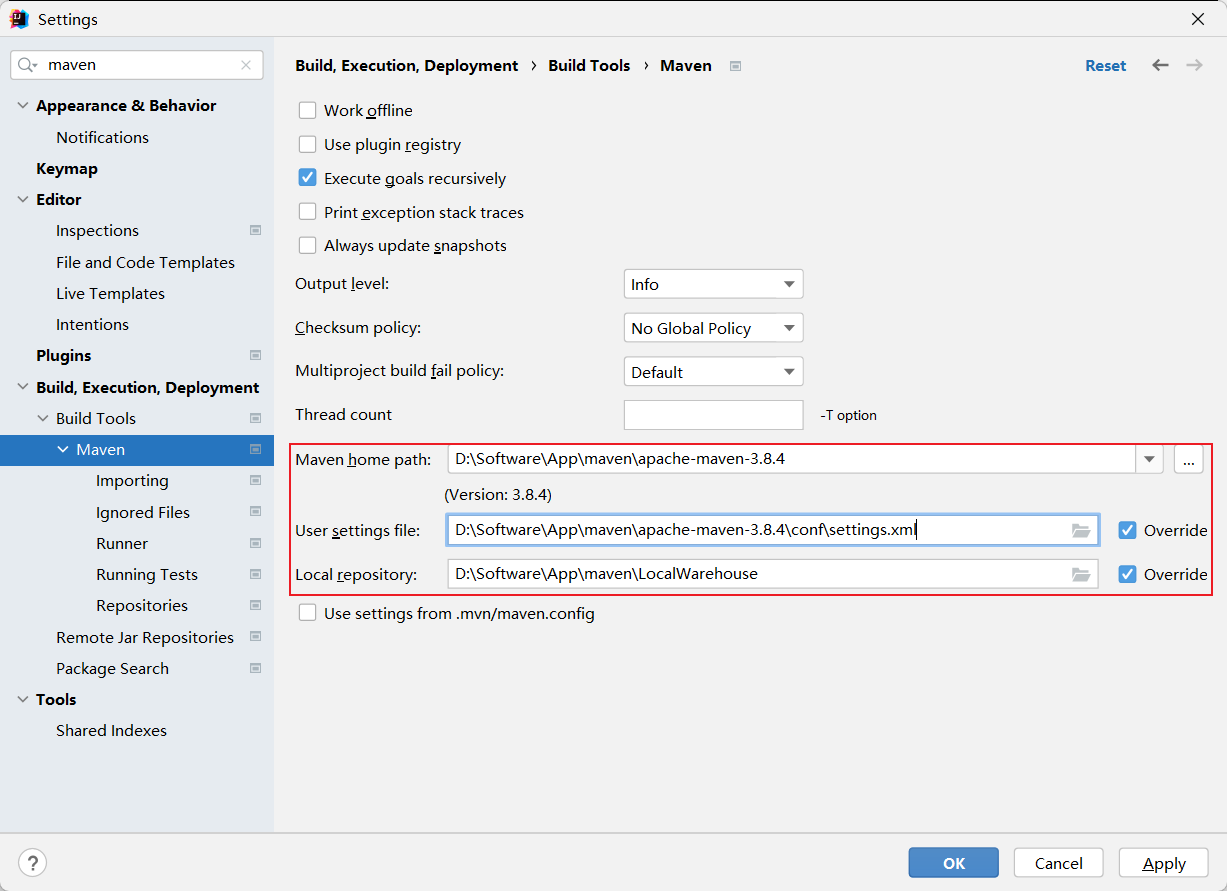Viewport: 1227px width, 891px height.
Task: Clear the maven search text icon
Action: pos(246,65)
